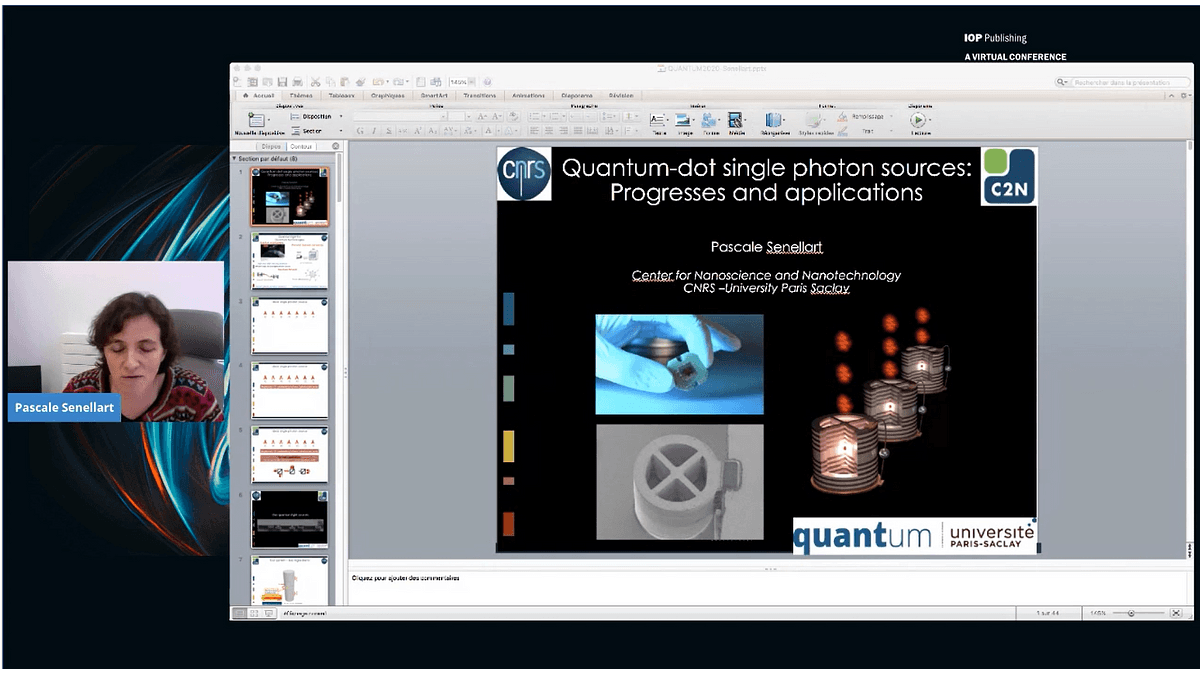Select slide 3 thumbnail

[289, 325]
